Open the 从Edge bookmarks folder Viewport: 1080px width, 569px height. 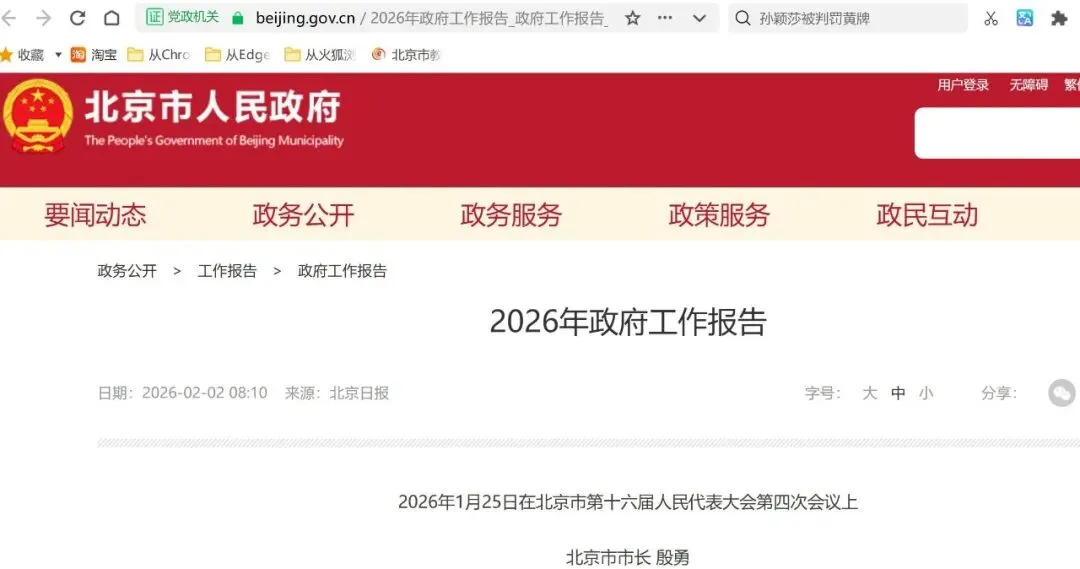pos(238,54)
